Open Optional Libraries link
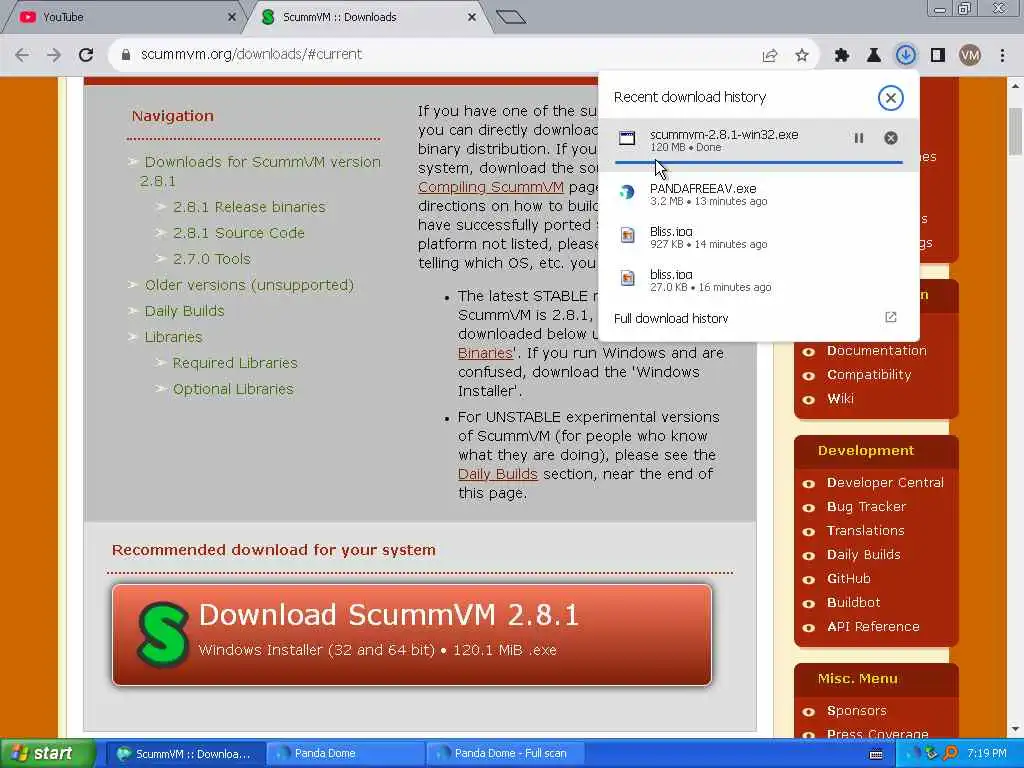 [233, 389]
